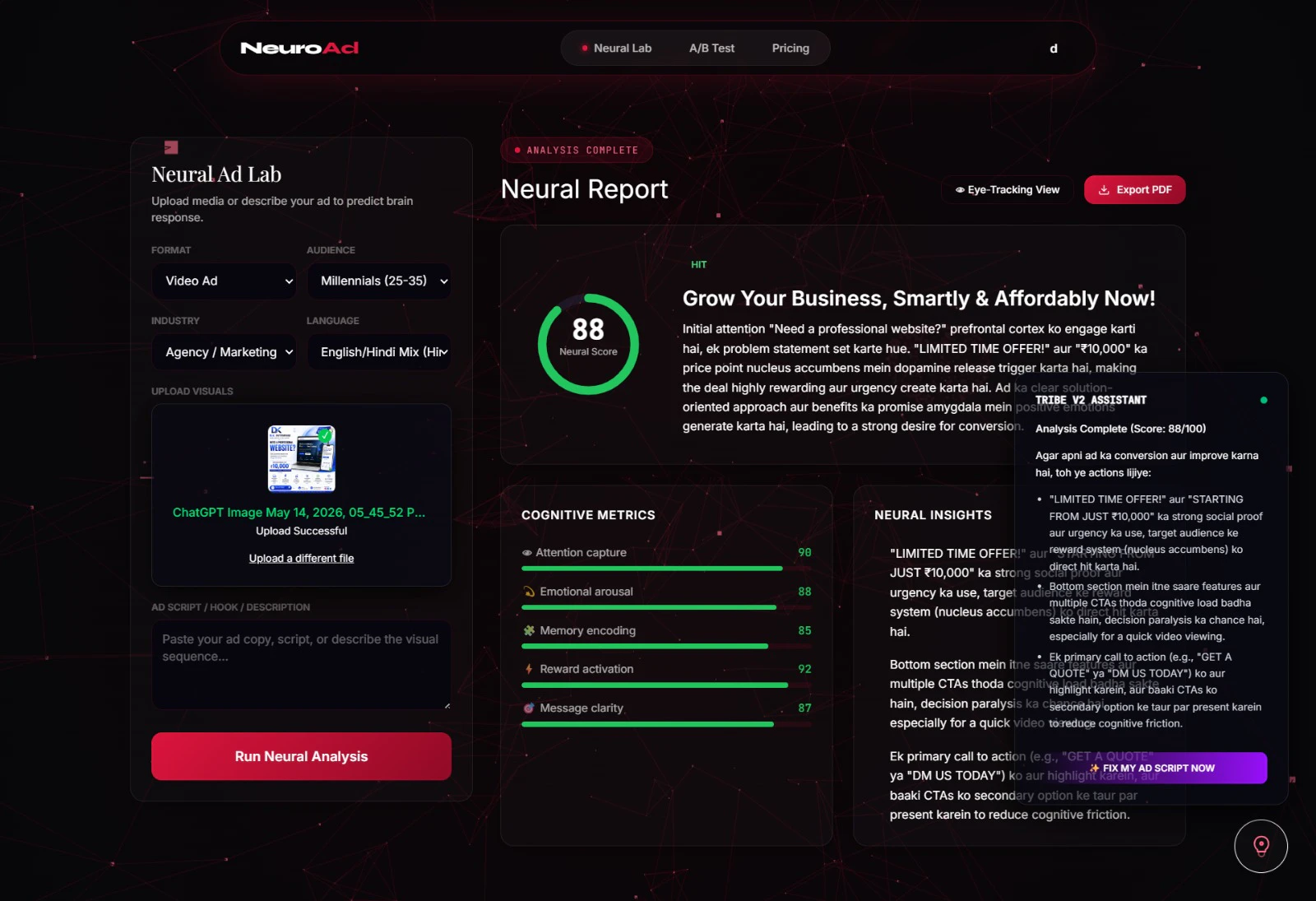Click the Attention capture progress bar
Image resolution: width=1316 pixels, height=901 pixels.
(x=666, y=569)
